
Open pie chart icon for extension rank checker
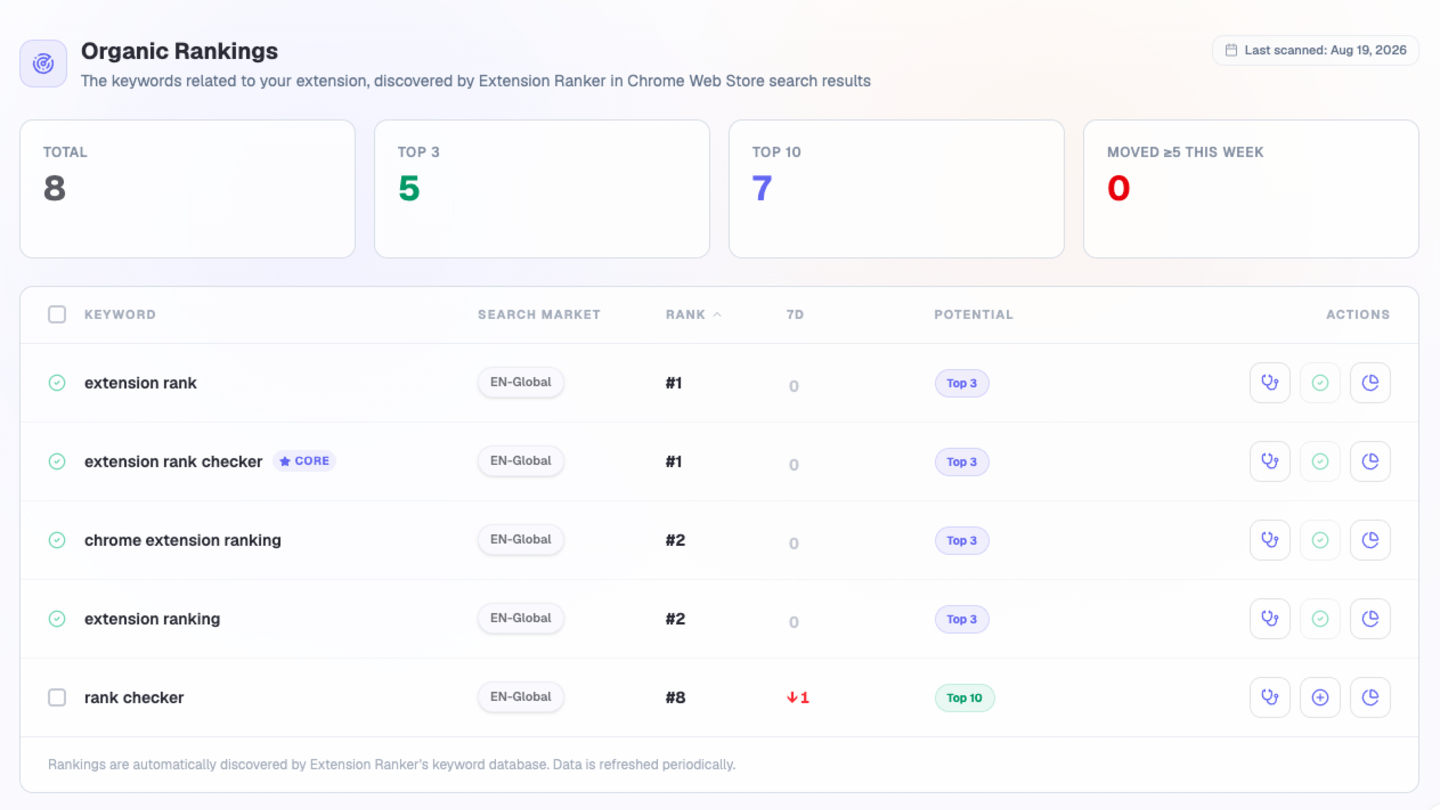[1370, 462]
